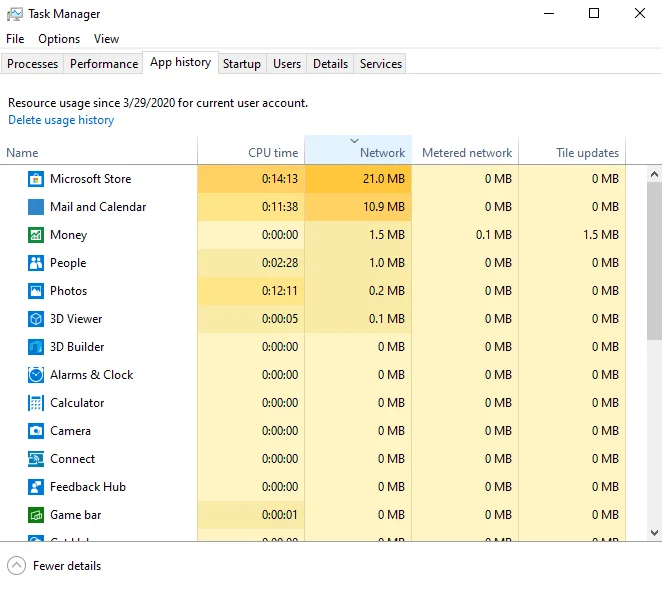Viewport: 662px width, 590px height.
Task: Click the 21.0 MB network value
Action: coord(384,179)
